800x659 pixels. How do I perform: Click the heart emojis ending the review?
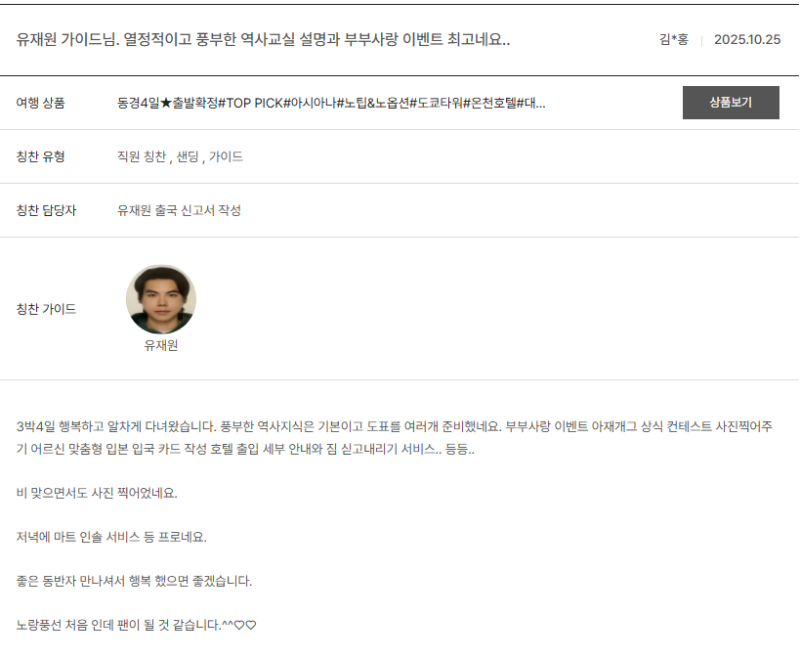click(x=246, y=626)
